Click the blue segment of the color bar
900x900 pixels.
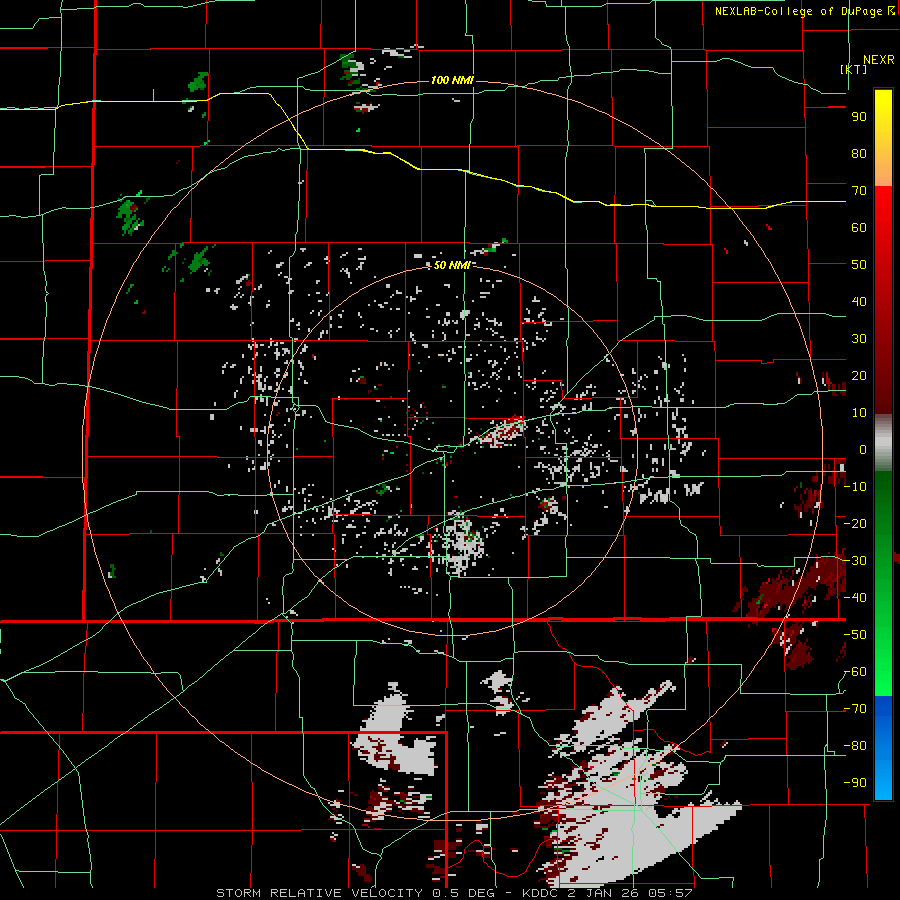click(x=883, y=748)
